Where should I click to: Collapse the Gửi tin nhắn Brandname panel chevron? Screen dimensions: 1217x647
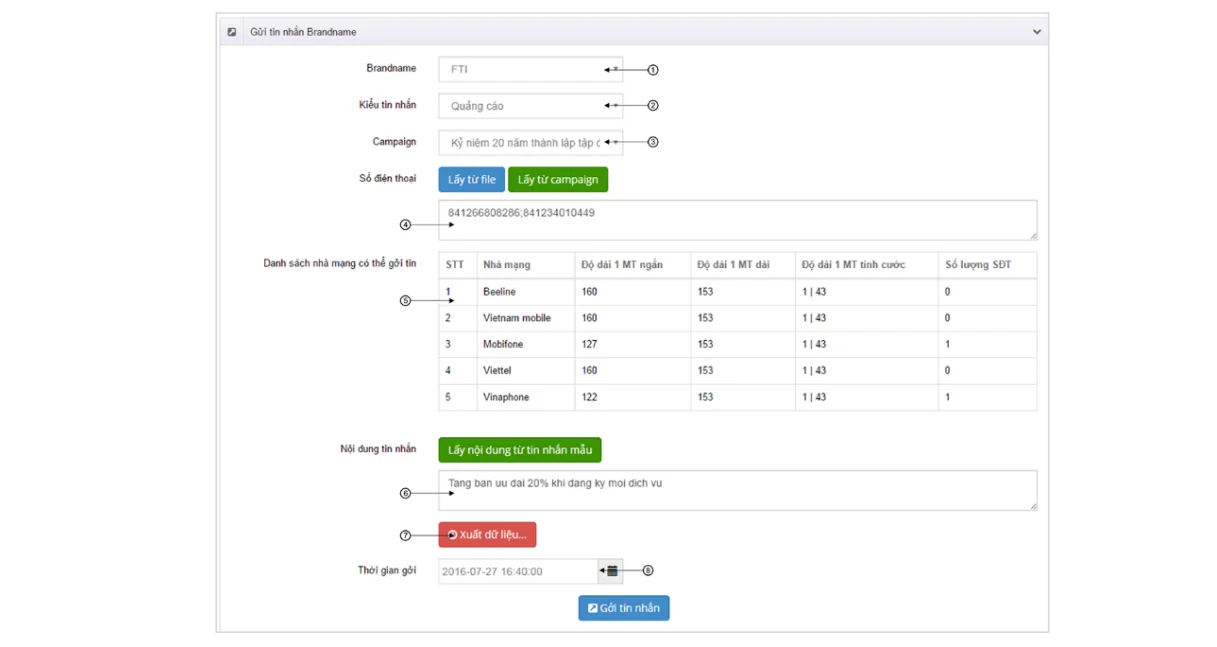(1036, 32)
